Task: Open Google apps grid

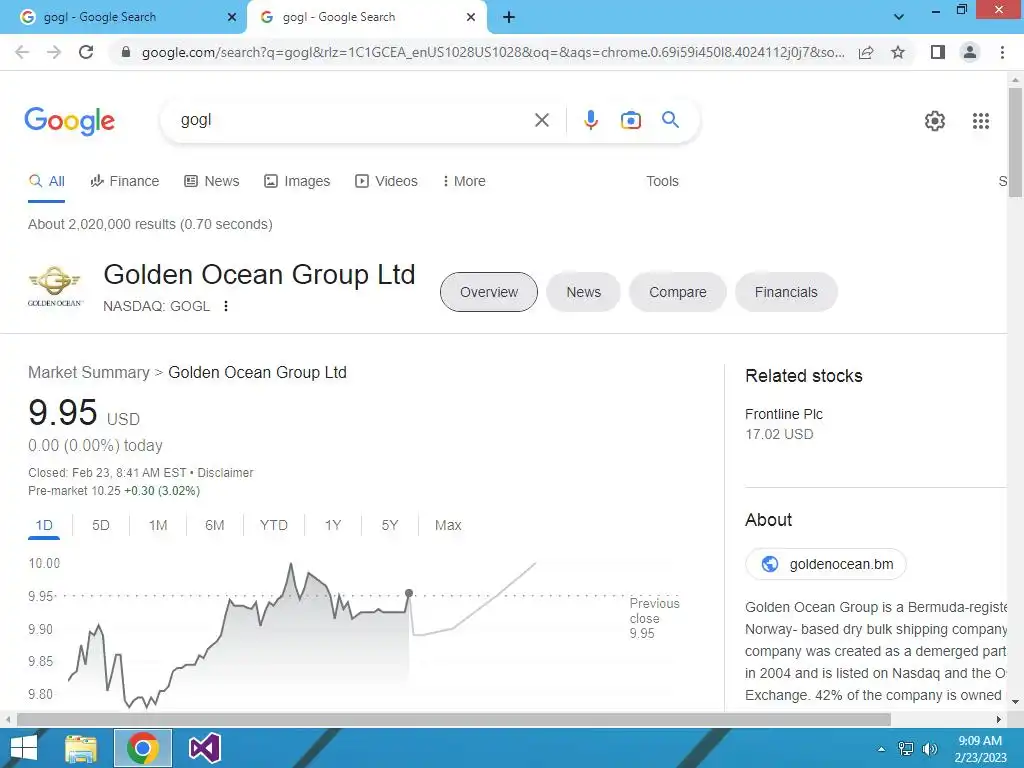Action: [x=980, y=121]
